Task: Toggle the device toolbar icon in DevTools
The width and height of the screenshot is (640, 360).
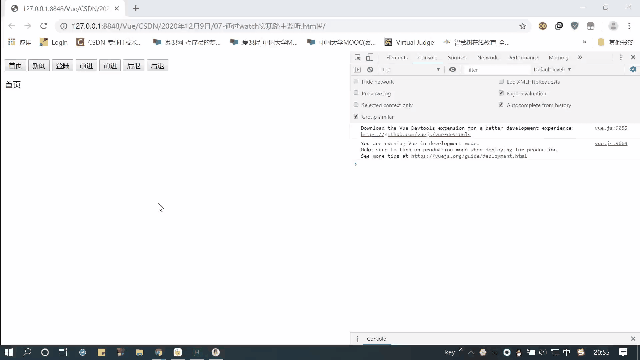Action: pos(369,58)
